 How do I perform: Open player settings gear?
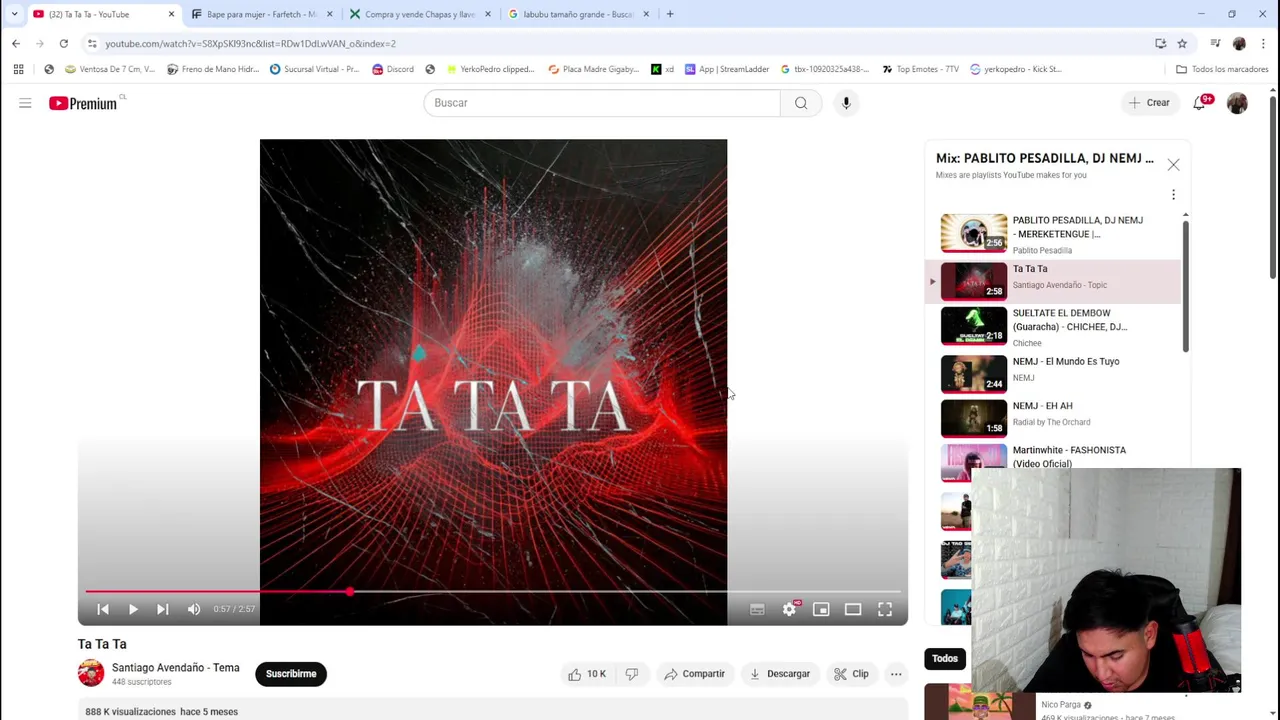[x=789, y=609]
